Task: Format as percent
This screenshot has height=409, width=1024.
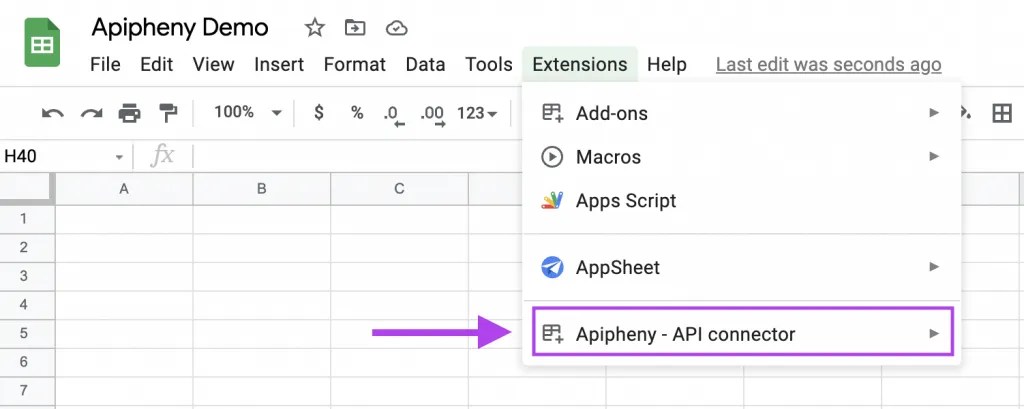Action: [357, 112]
